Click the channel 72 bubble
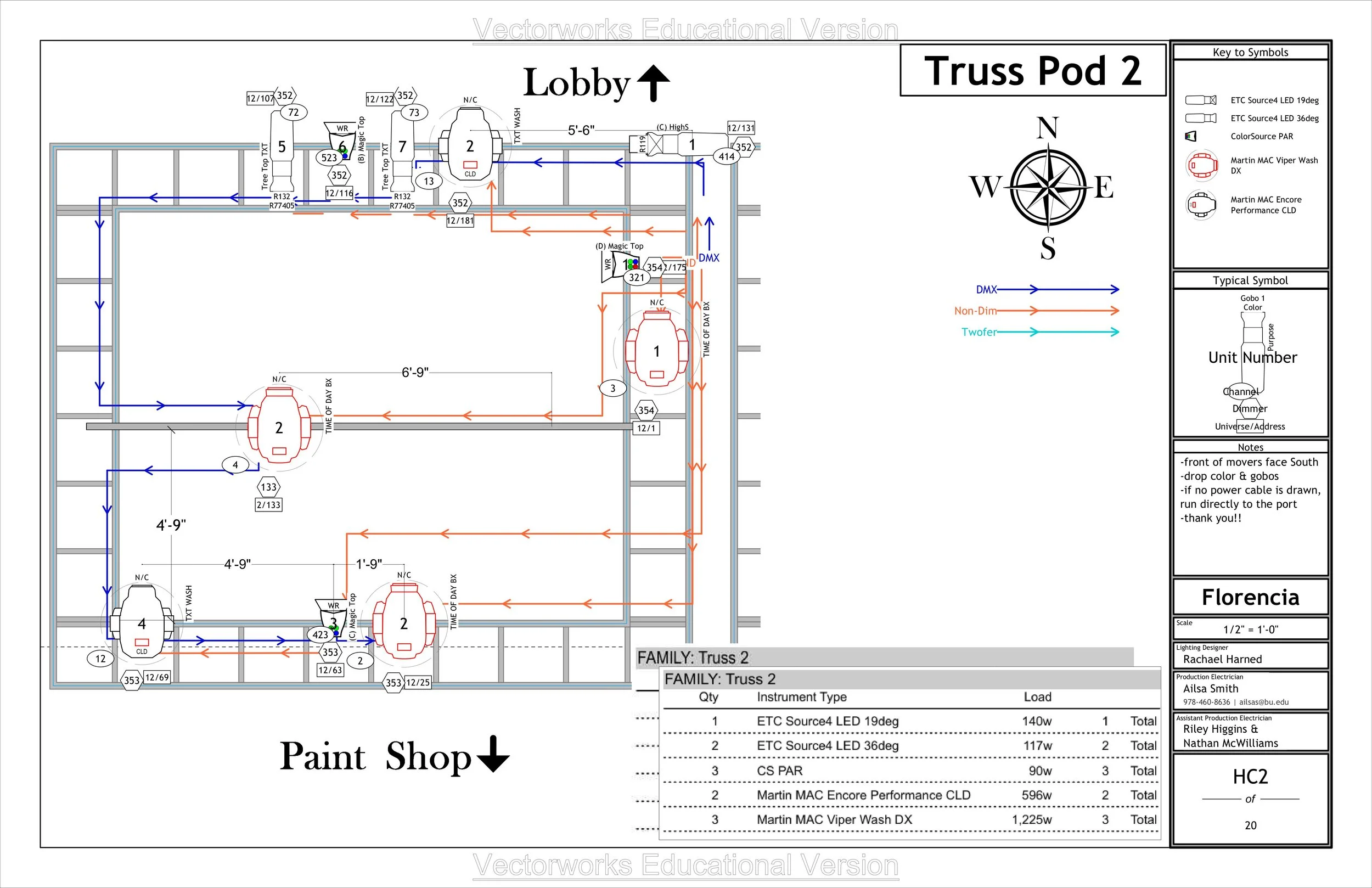 (294, 113)
